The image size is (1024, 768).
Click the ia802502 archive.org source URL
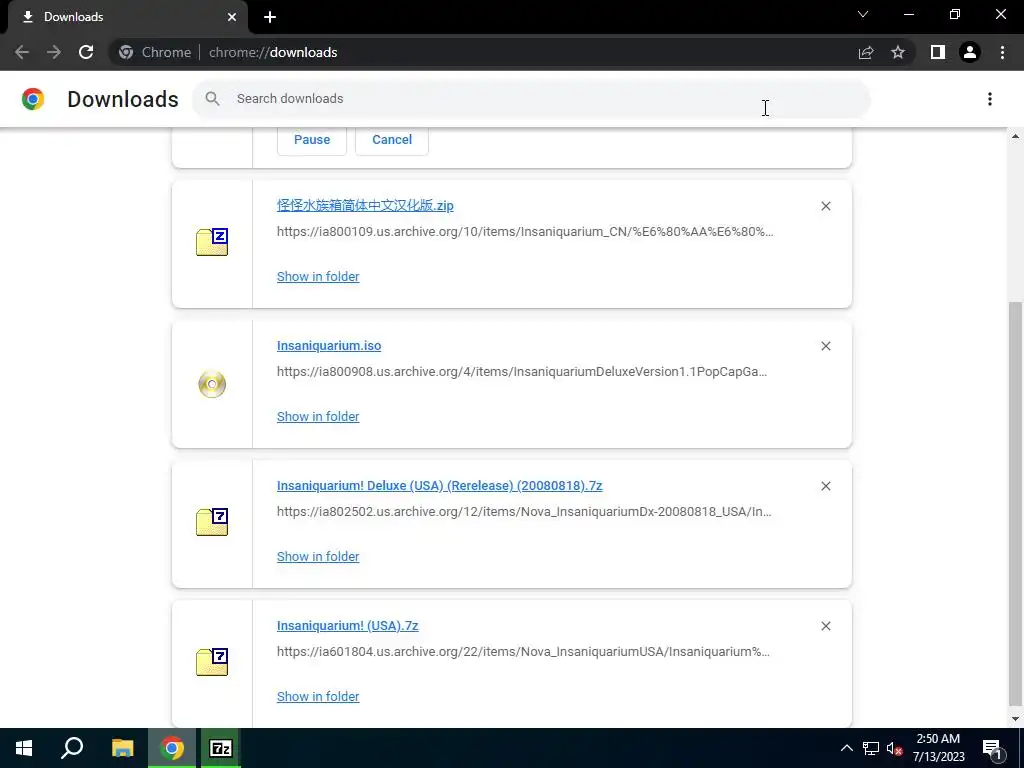(524, 511)
